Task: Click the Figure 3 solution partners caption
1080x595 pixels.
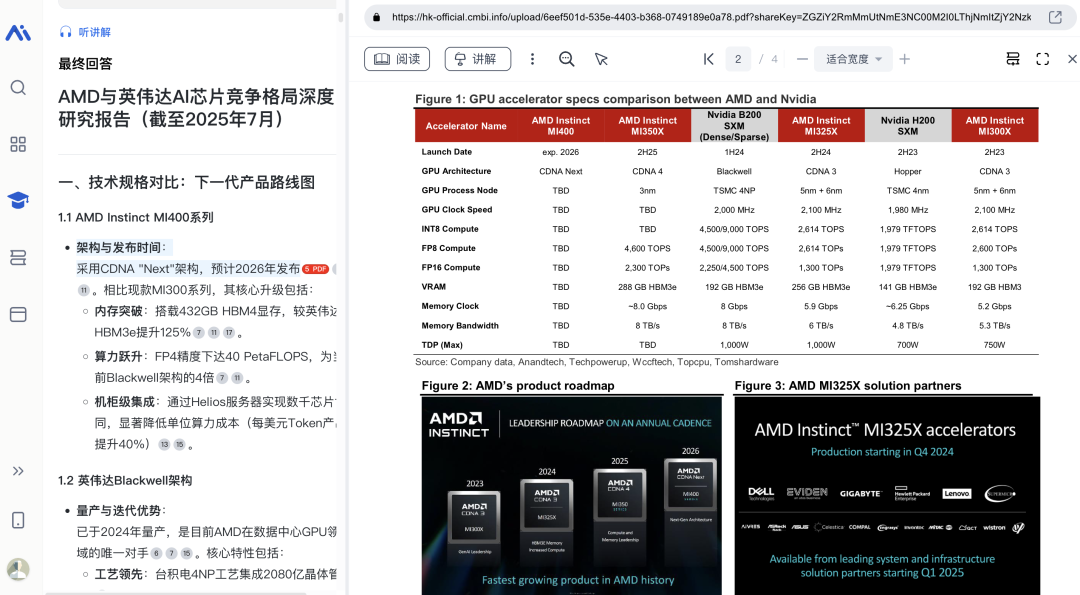Action: (x=848, y=386)
